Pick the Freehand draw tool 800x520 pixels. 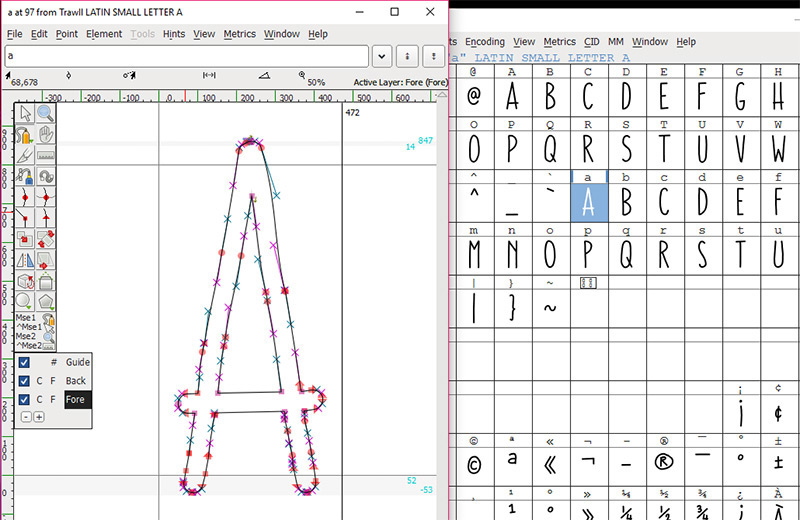25,135
